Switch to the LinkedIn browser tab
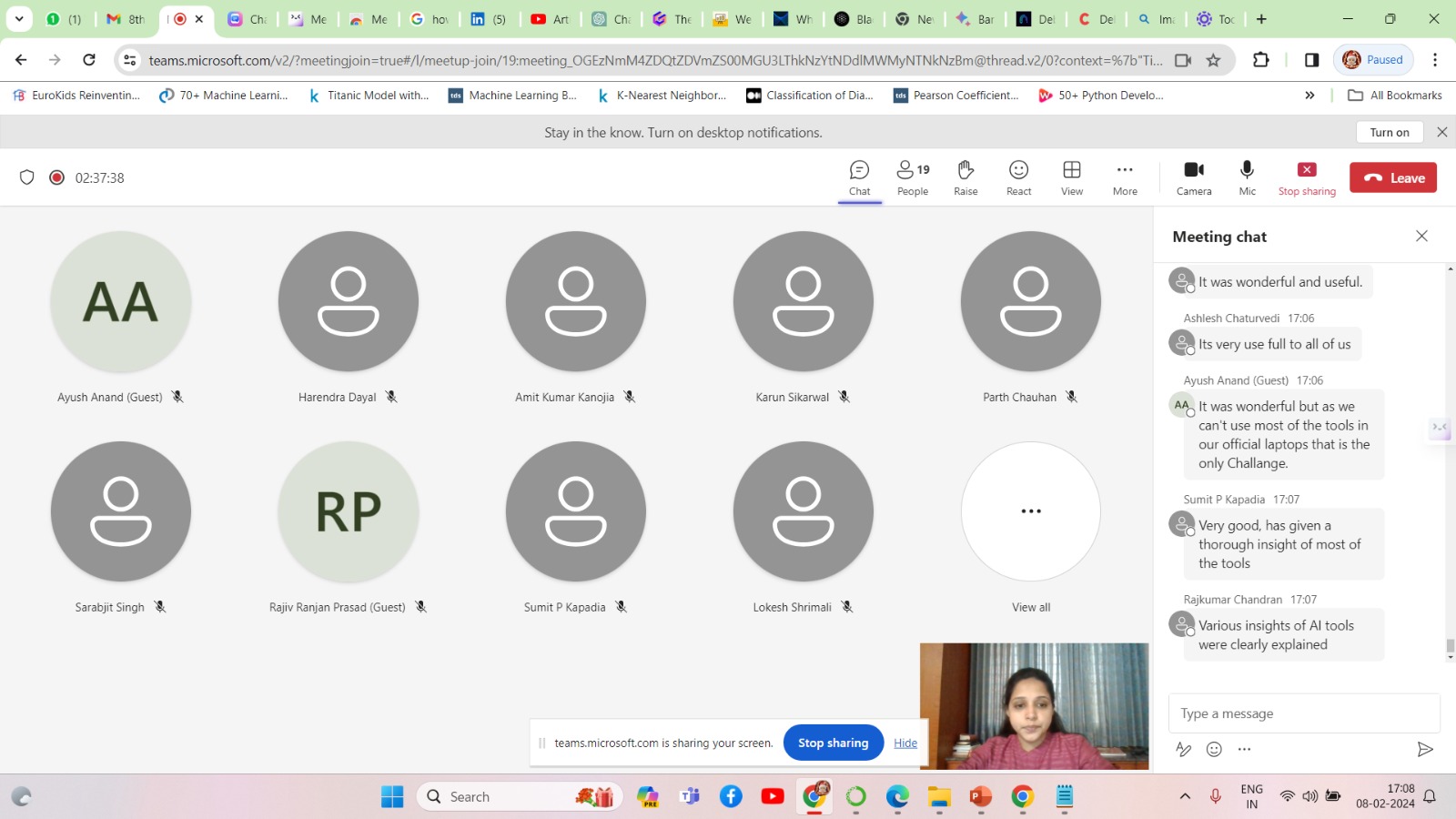The width and height of the screenshot is (1456, 819). pos(488,19)
